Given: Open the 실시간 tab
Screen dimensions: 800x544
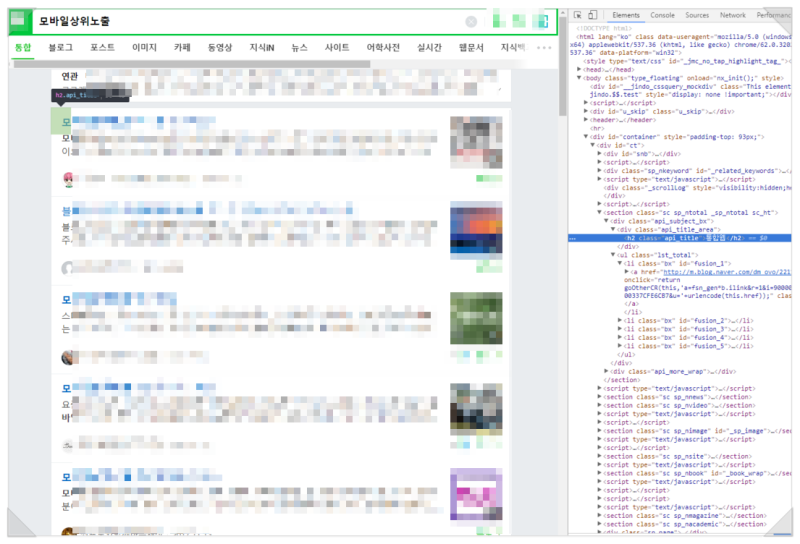Looking at the screenshot, I should click(429, 47).
